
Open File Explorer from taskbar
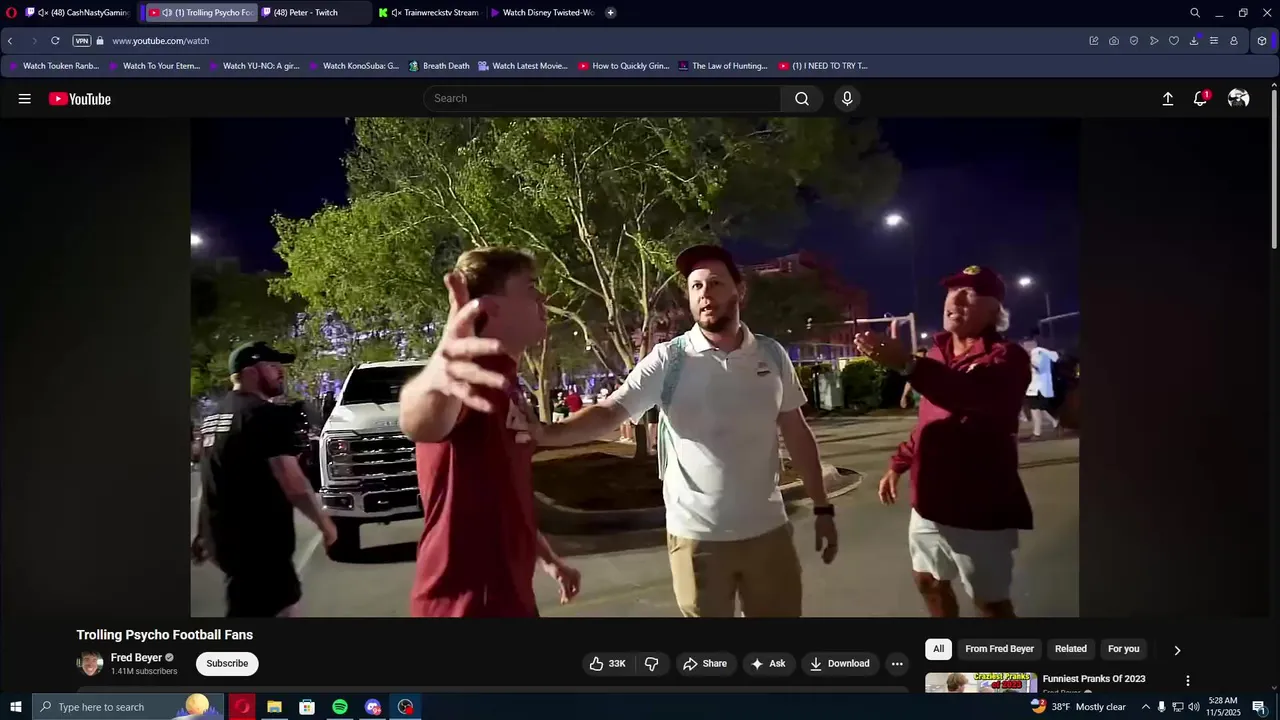coord(274,707)
